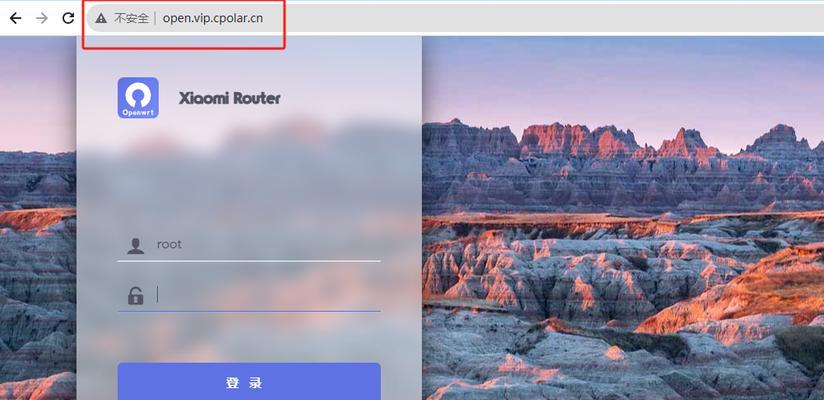Click the Xiaomi Router title text
This screenshot has width=824, height=400.
click(x=230, y=98)
